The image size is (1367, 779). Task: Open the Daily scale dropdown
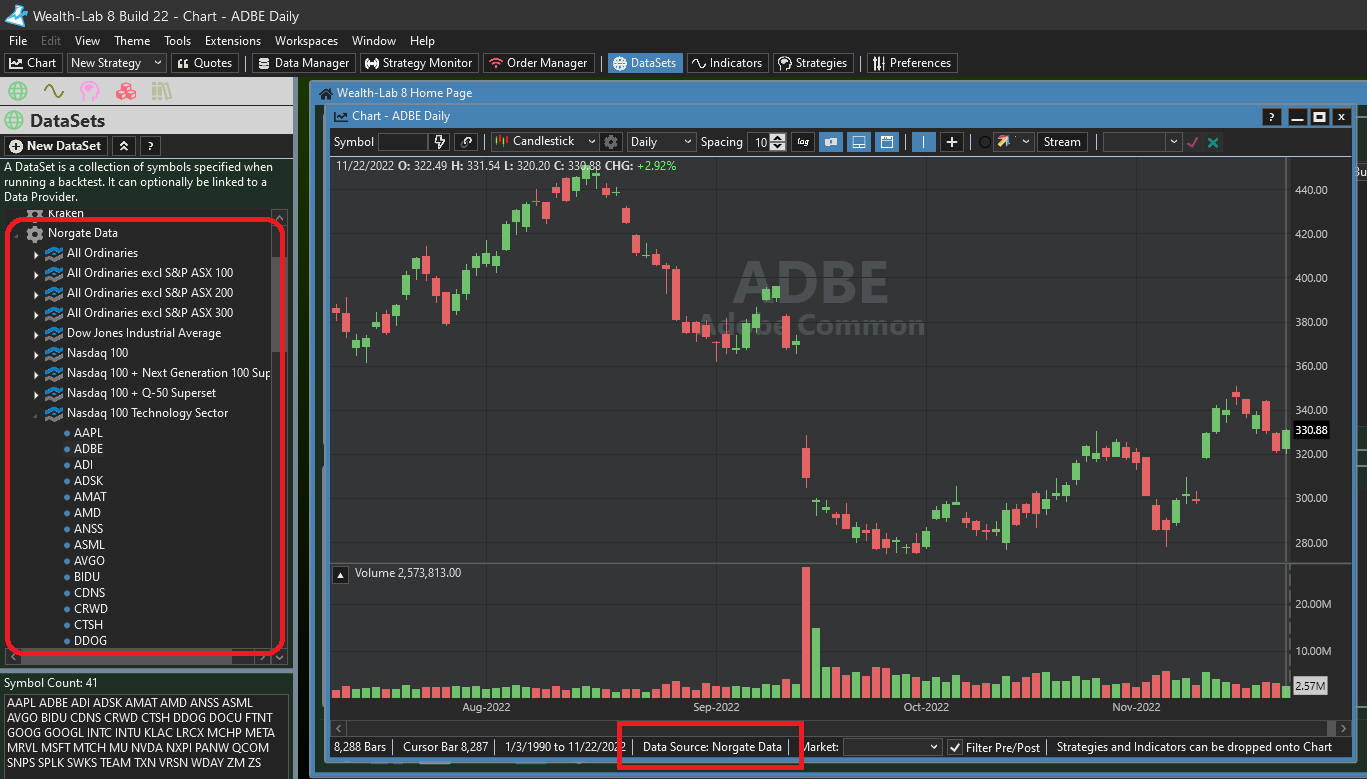click(660, 142)
